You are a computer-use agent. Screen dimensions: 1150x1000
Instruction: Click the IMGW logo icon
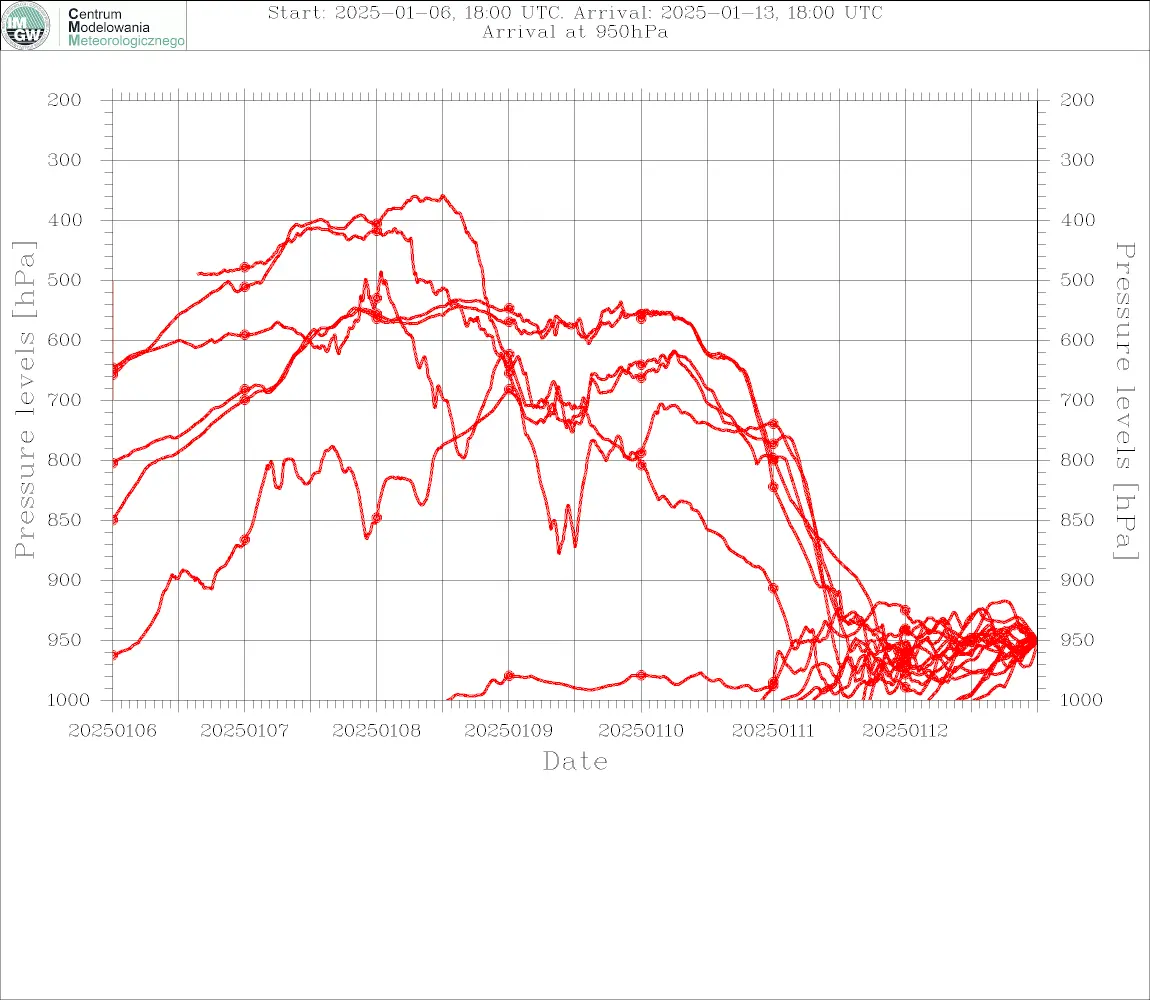point(26,26)
